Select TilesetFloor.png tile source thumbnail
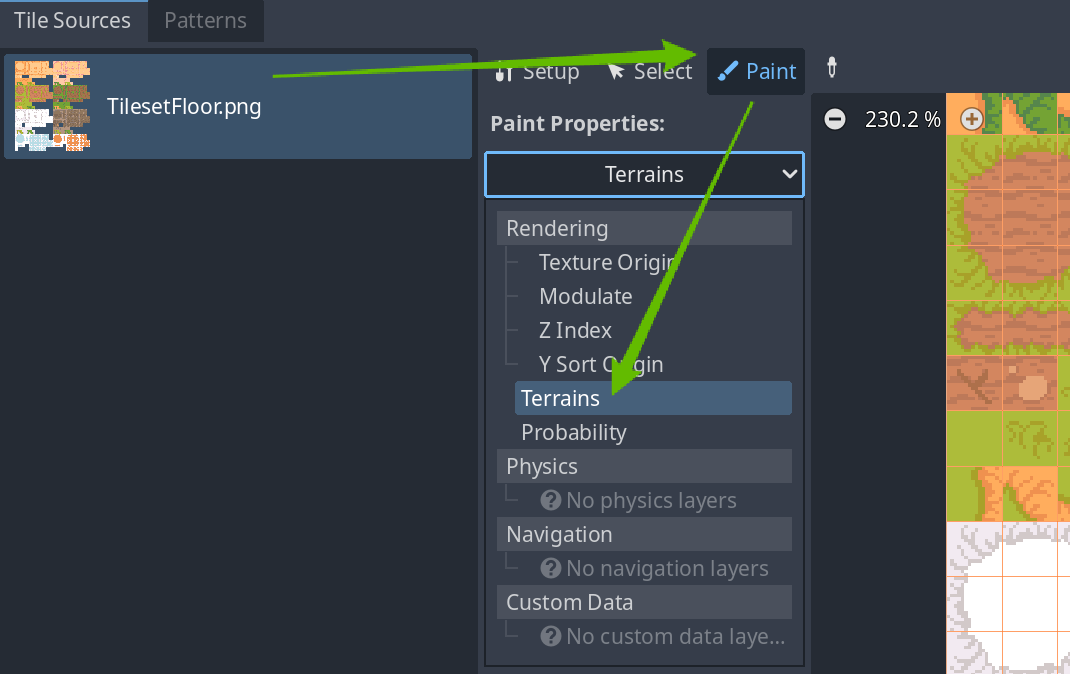The height and width of the screenshot is (674, 1070). [x=53, y=106]
